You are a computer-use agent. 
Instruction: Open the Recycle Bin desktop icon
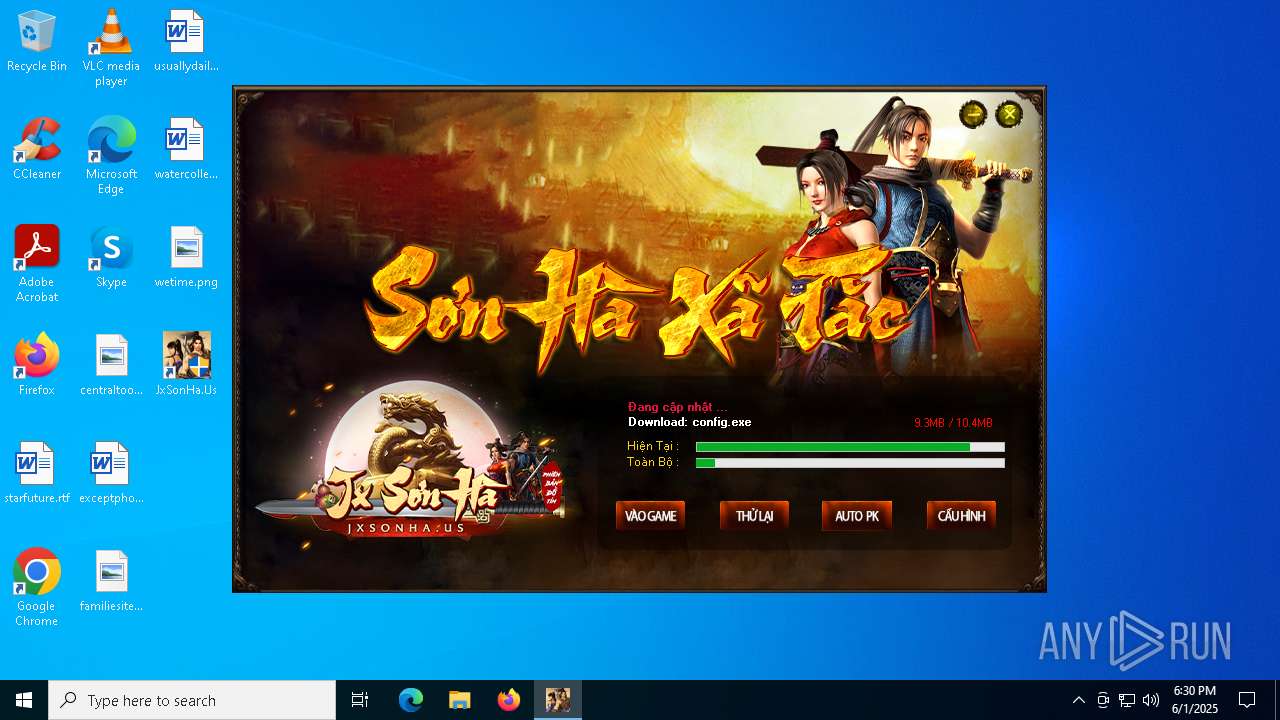point(37,42)
